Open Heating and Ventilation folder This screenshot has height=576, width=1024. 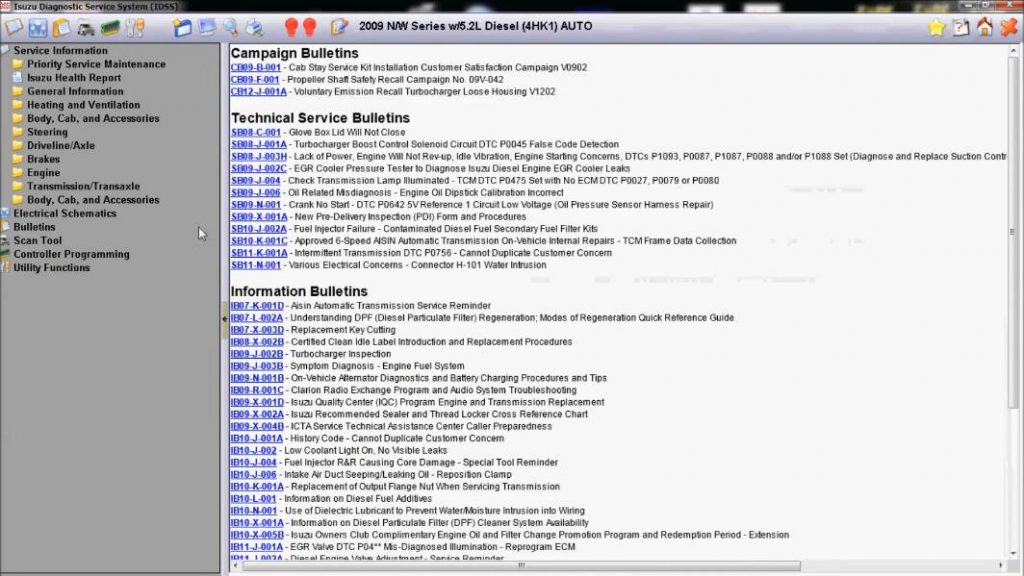pos(84,105)
